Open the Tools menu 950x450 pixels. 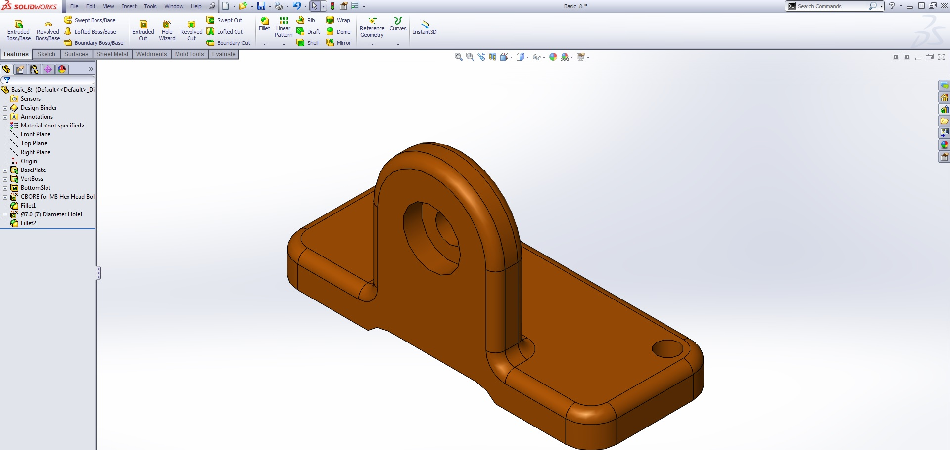(x=150, y=6)
